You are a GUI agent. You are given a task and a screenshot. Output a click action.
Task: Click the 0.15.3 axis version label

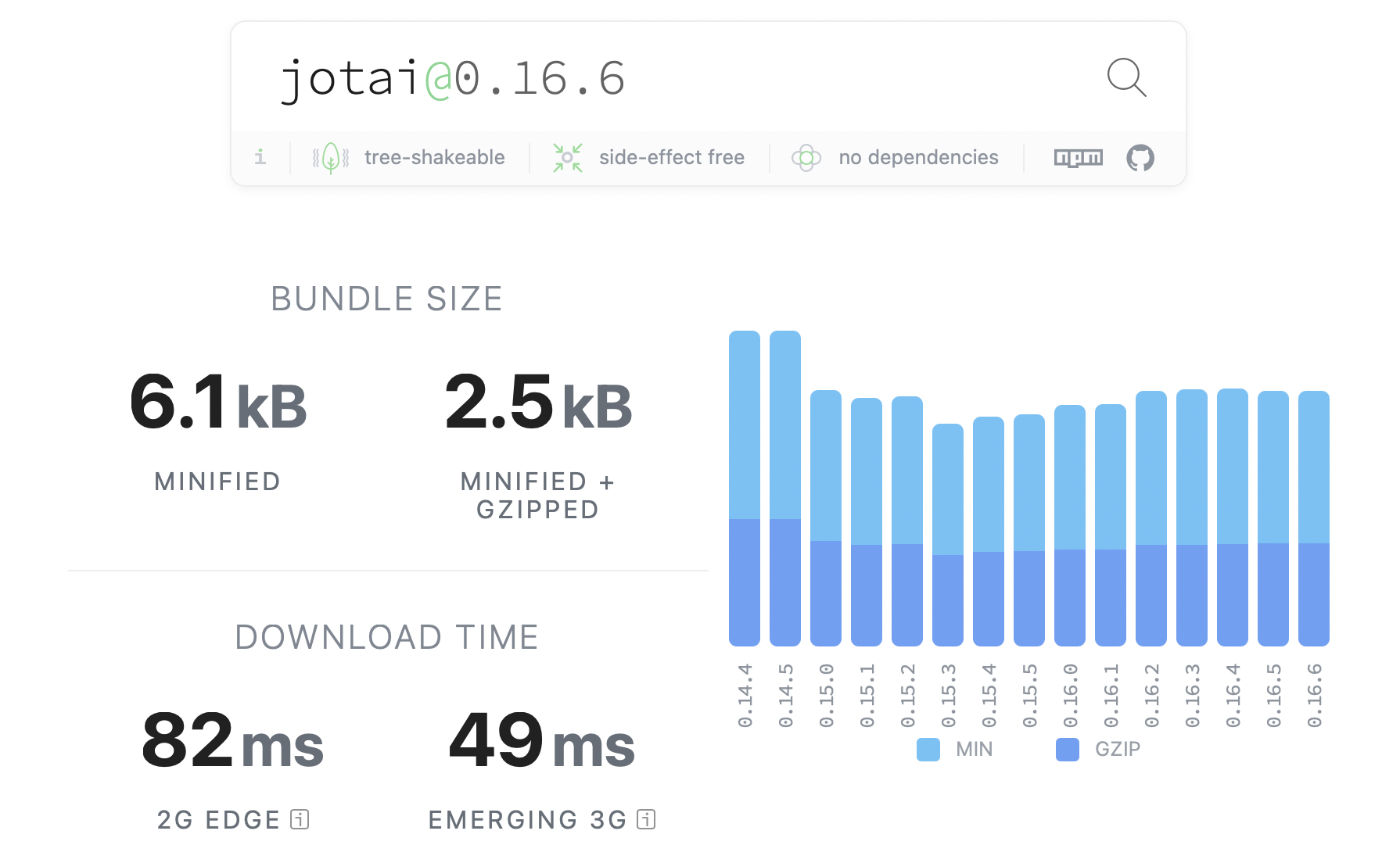click(948, 694)
